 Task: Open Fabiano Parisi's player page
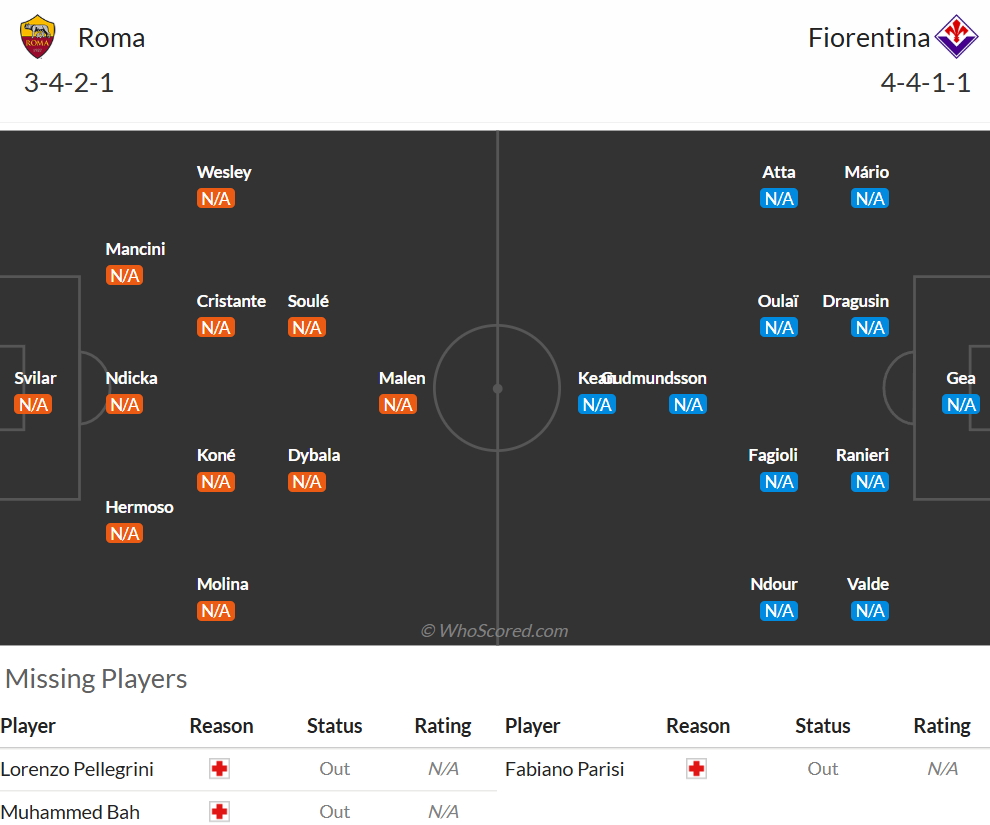tap(564, 769)
